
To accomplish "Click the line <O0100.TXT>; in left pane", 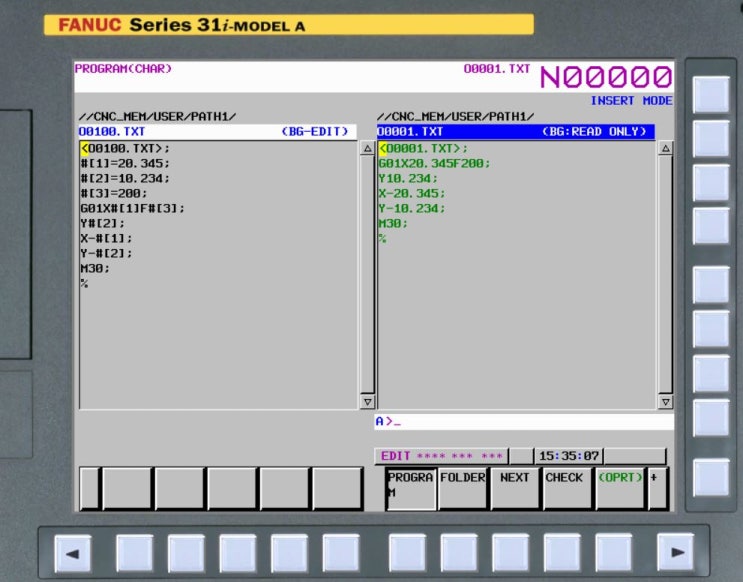I will click(x=125, y=148).
